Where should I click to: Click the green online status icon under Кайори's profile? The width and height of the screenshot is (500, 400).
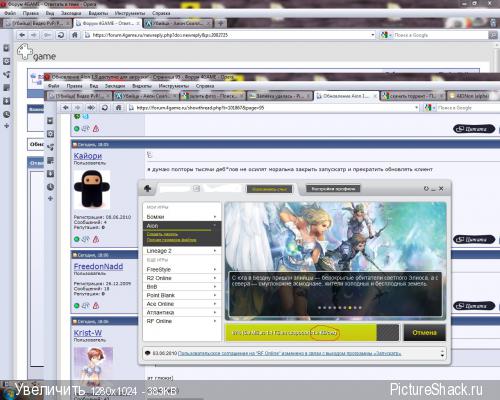click(x=77, y=239)
